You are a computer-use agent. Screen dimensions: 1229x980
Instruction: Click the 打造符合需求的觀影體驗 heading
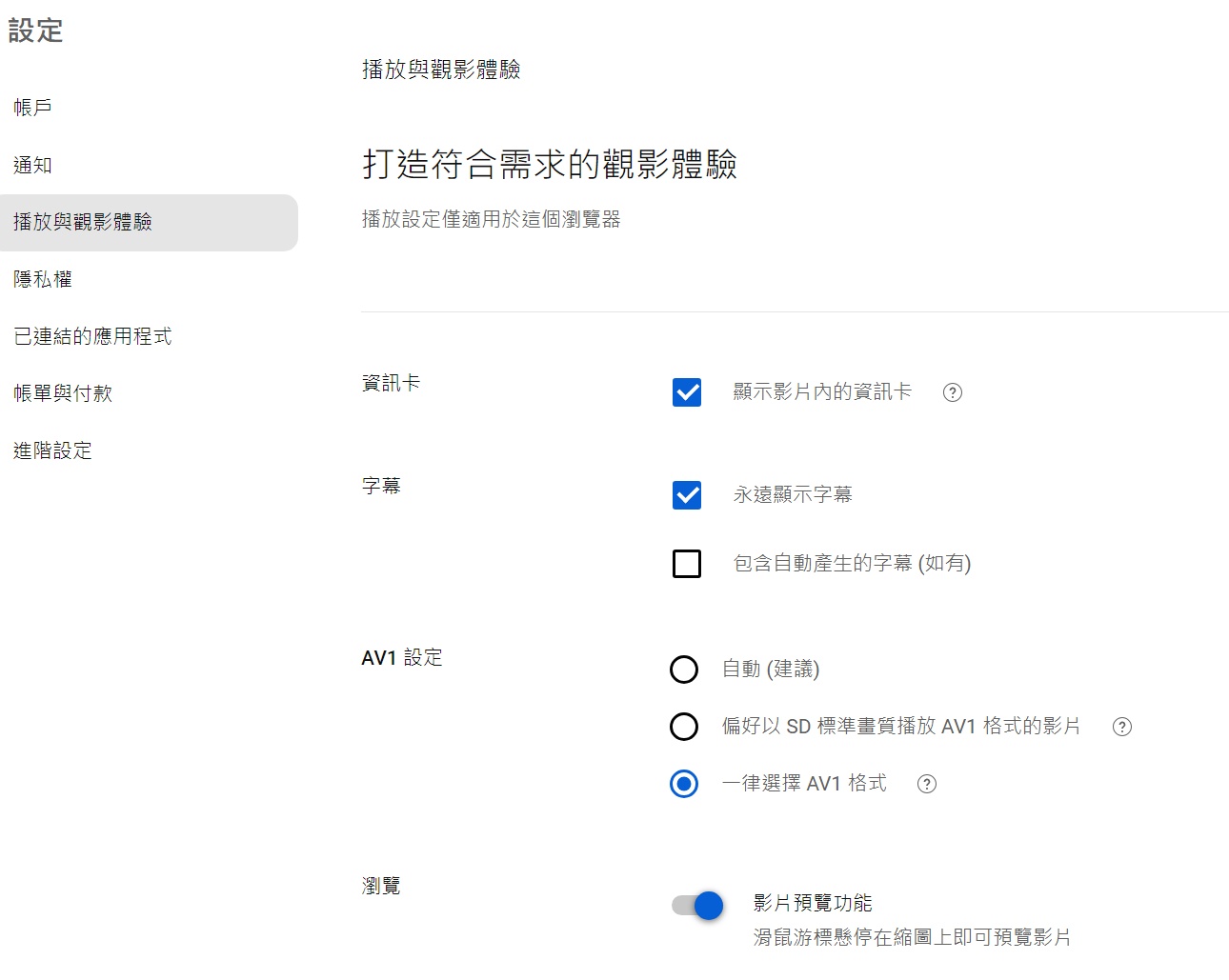coord(550,165)
